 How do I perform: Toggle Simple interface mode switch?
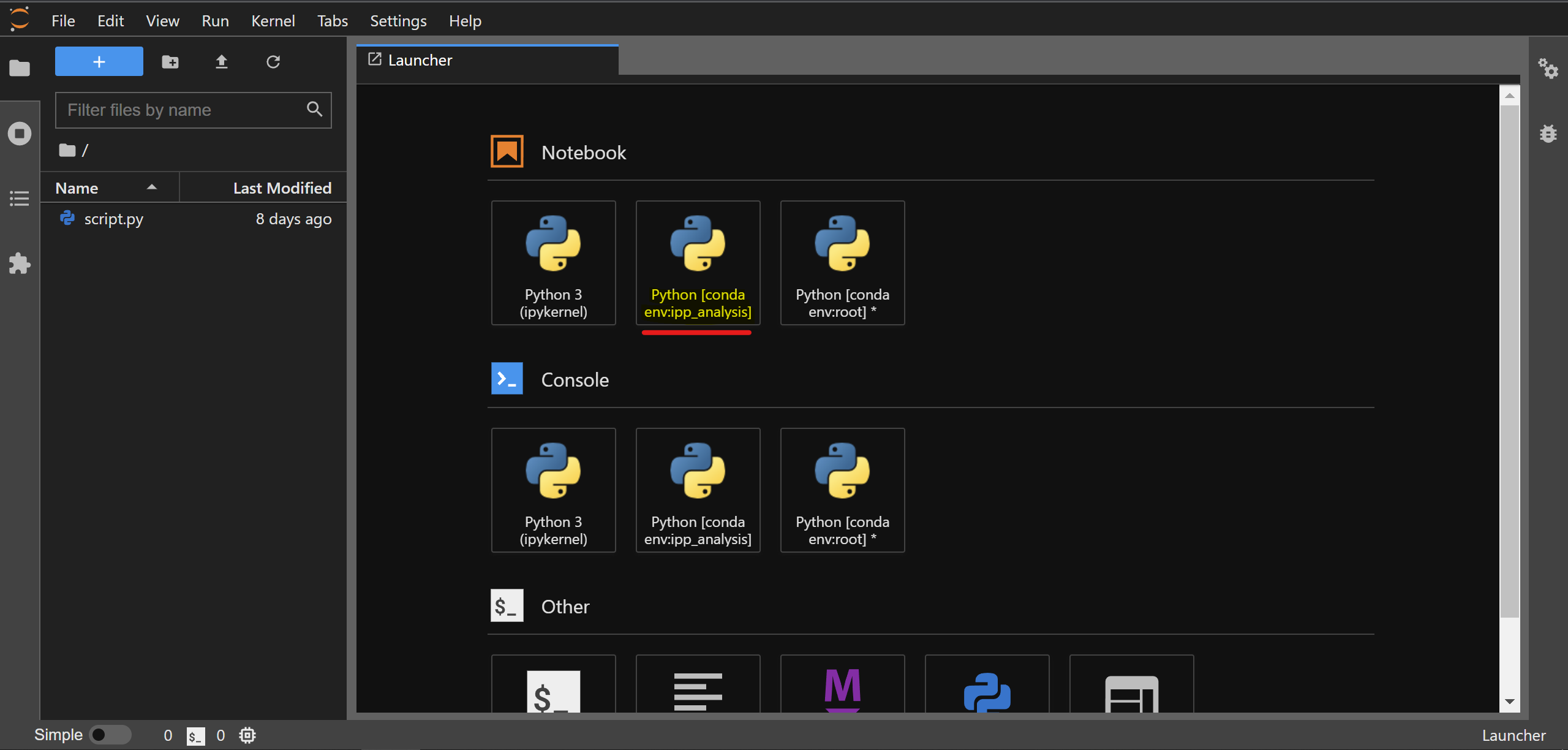(110, 735)
